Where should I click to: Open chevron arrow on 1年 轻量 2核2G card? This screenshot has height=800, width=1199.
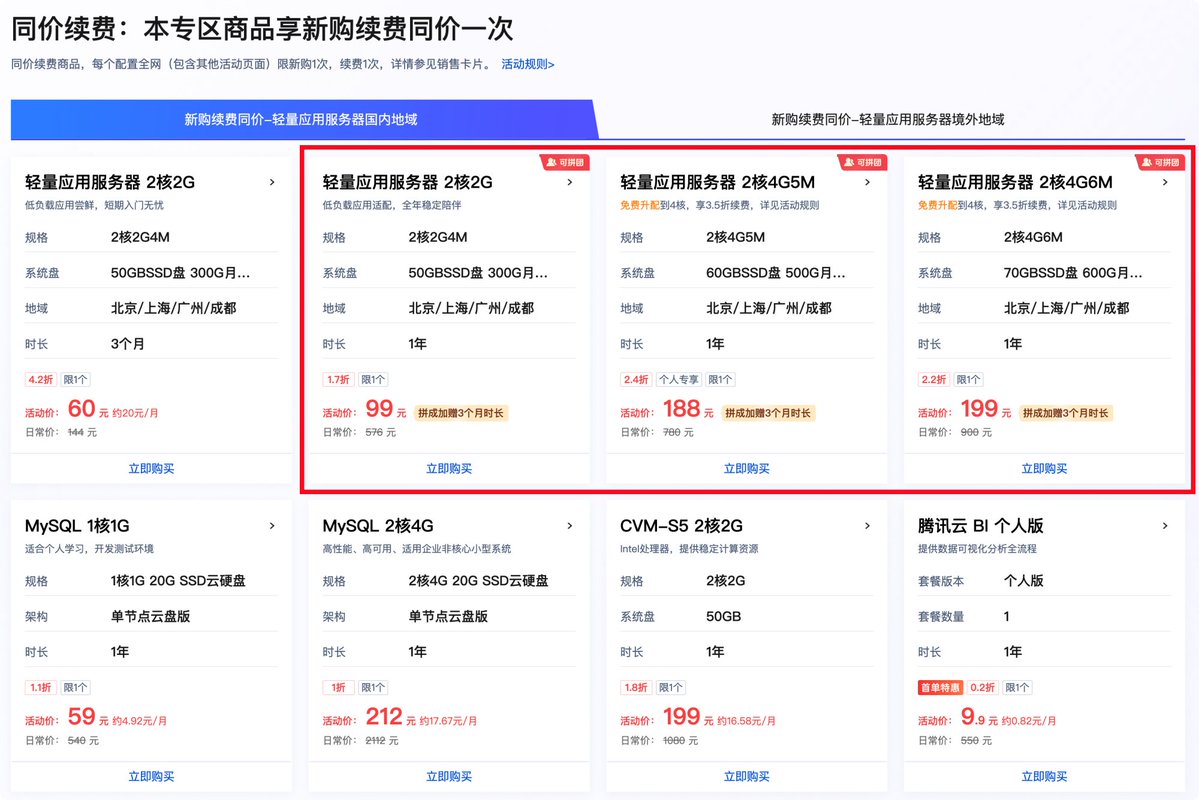tap(570, 182)
